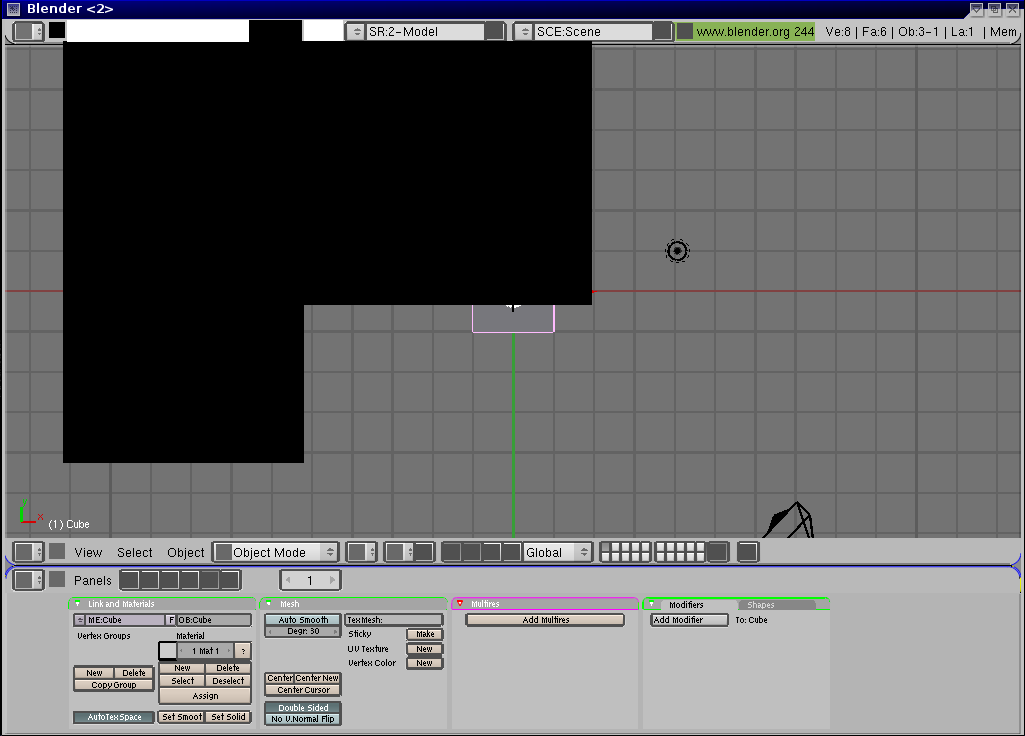Open the Select menu
1025x736 pixels.
135,552
